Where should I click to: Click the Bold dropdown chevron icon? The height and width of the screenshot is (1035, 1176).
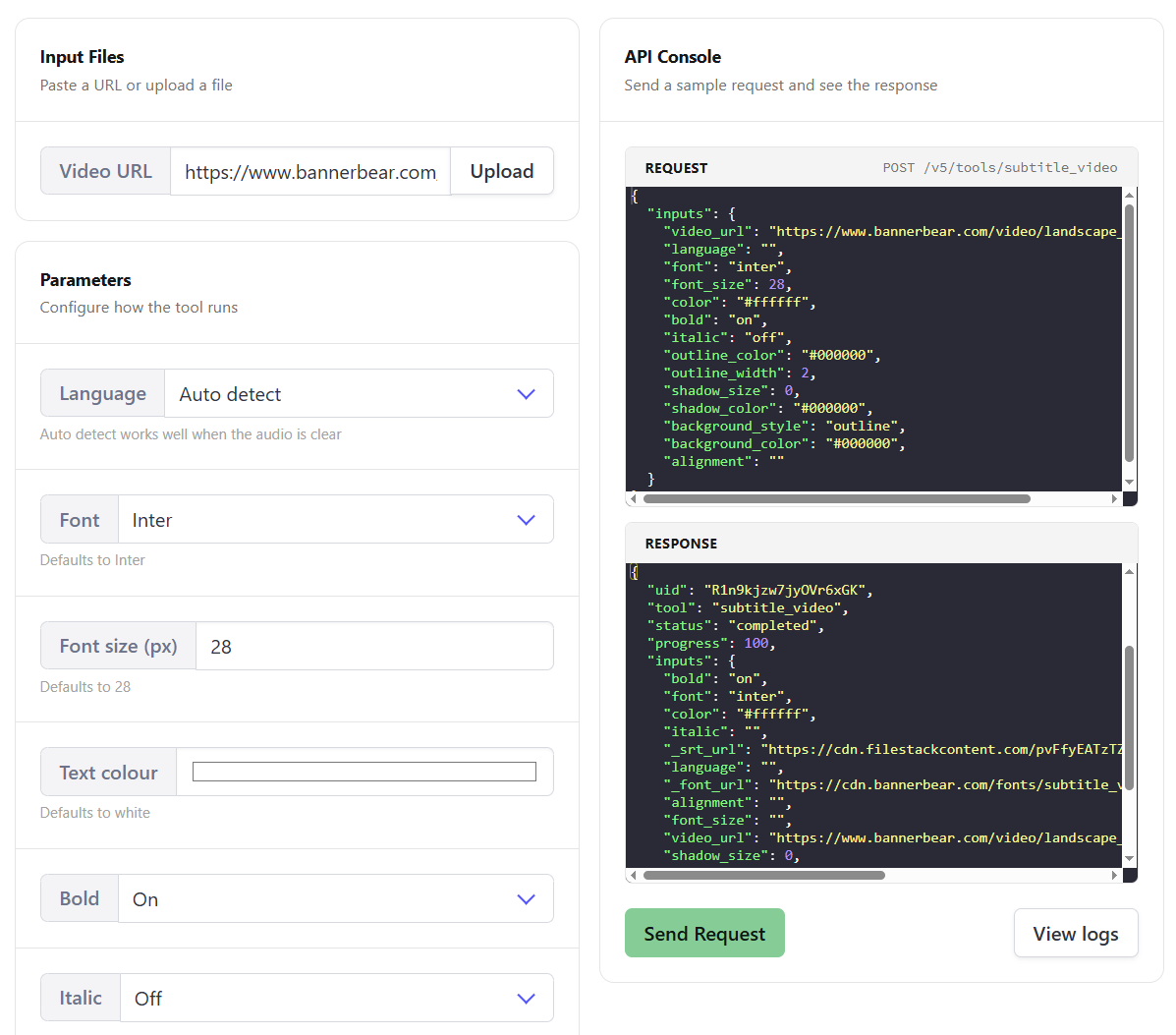pyautogui.click(x=526, y=899)
